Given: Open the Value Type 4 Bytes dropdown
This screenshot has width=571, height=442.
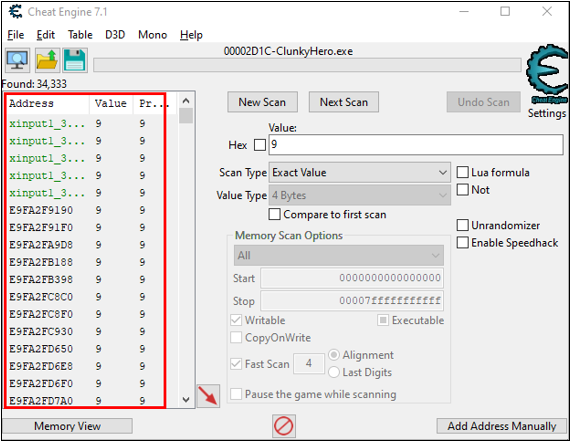Looking at the screenshot, I should 359,196.
